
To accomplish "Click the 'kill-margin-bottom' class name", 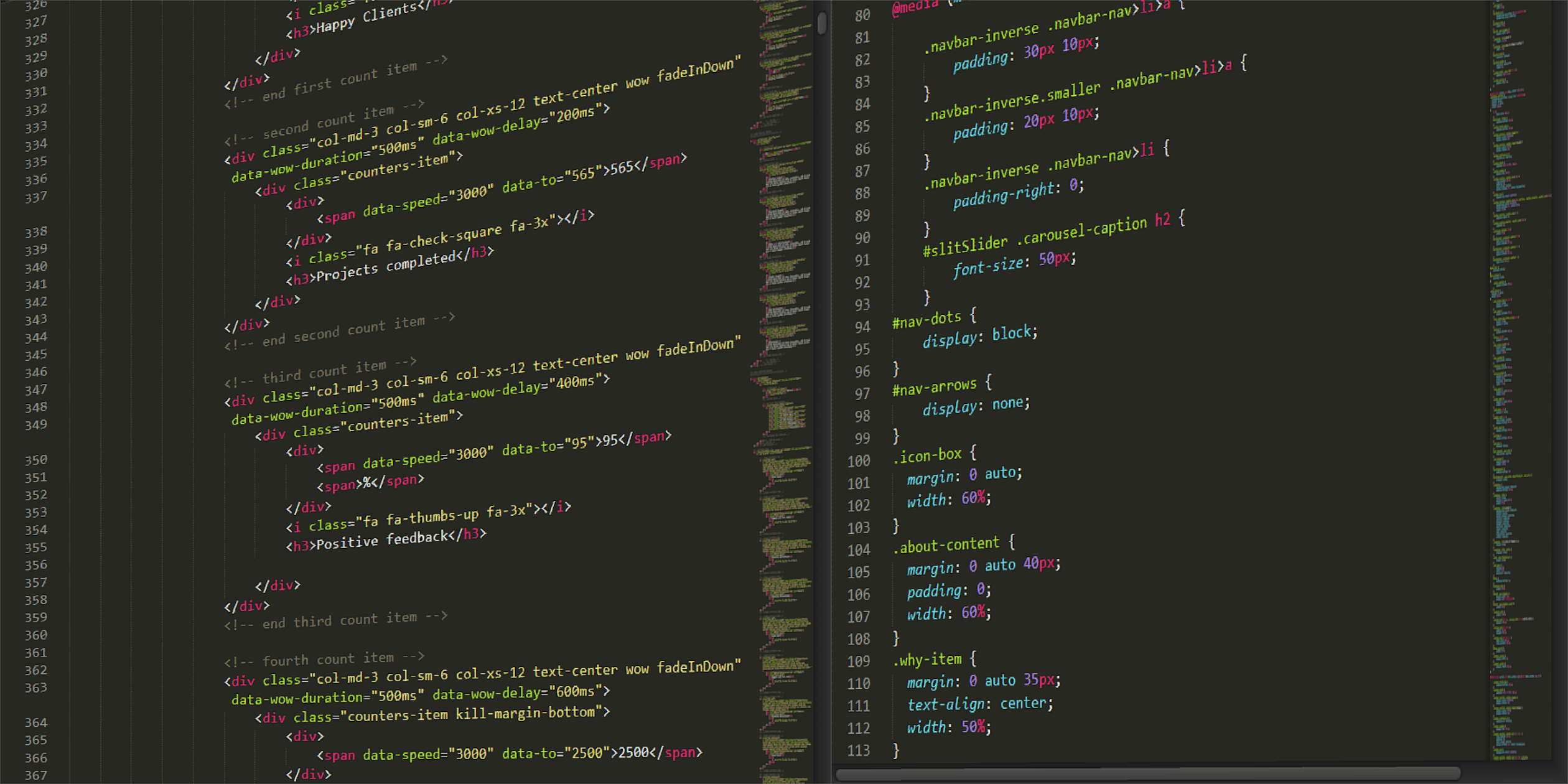I will pos(525,713).
